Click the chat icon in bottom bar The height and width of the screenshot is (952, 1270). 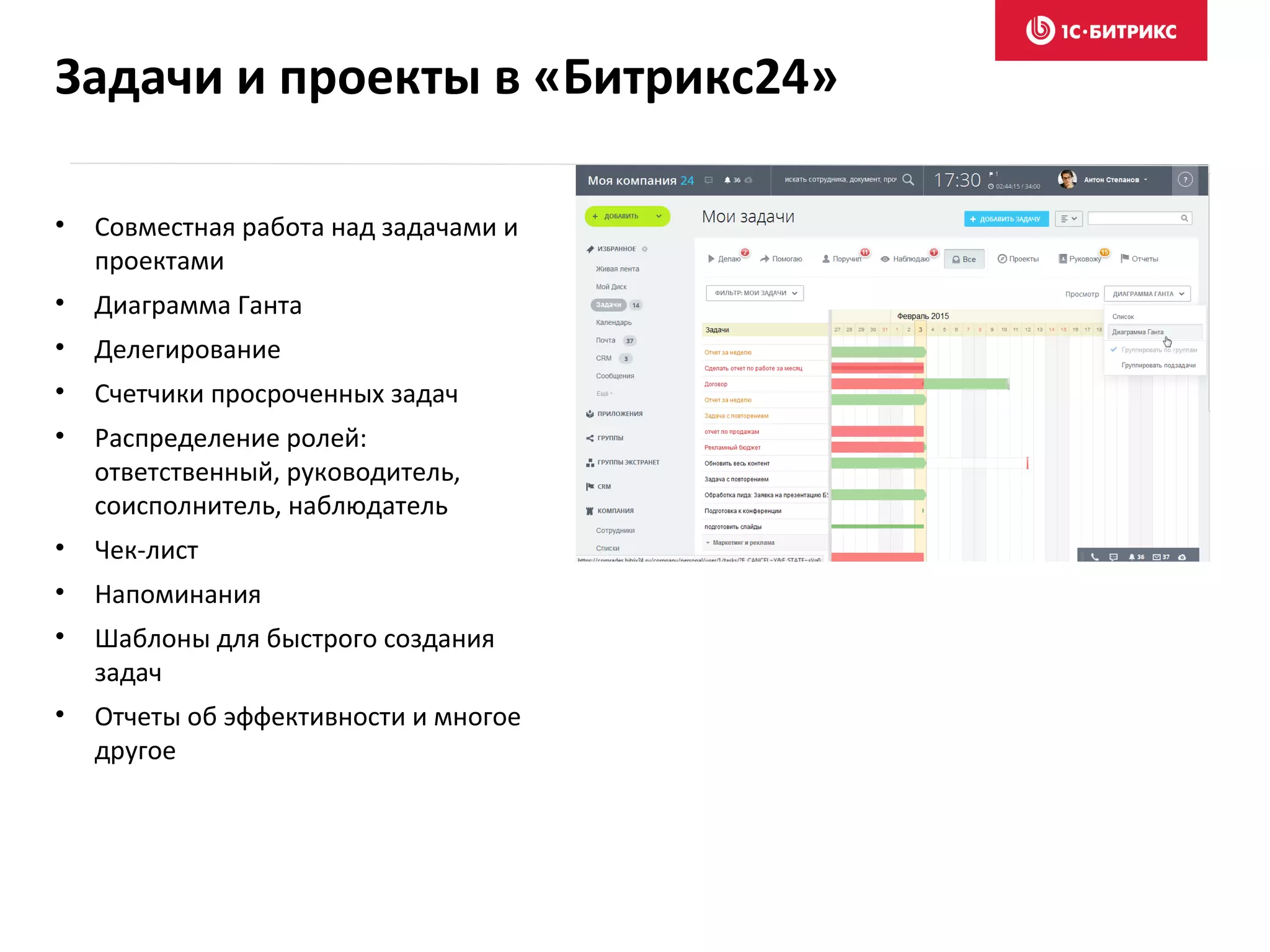(1114, 557)
